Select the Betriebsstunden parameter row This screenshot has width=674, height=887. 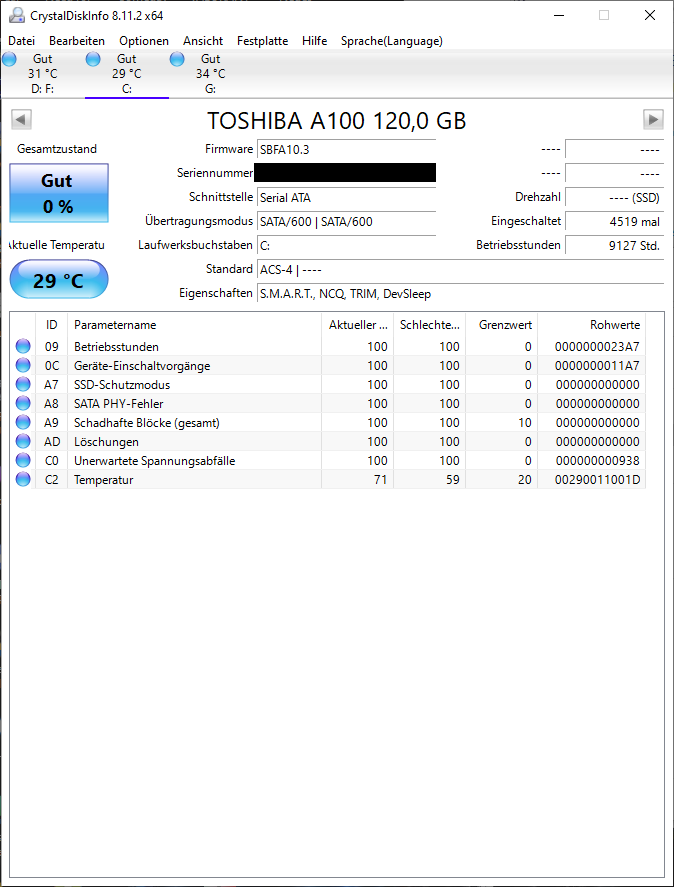(x=328, y=347)
